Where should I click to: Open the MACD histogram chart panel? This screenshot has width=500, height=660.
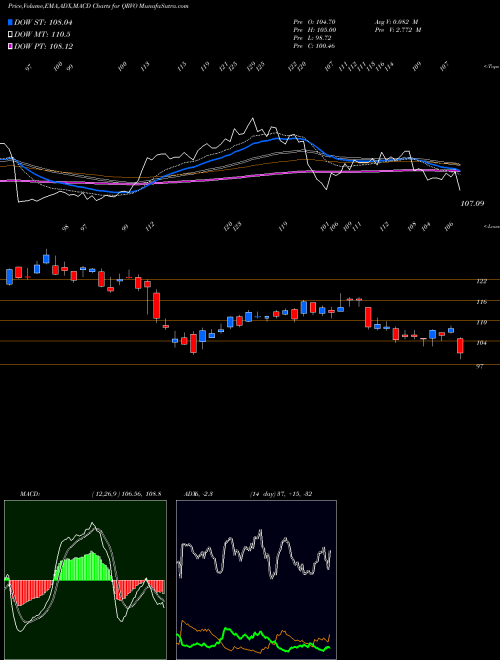click(x=85, y=580)
